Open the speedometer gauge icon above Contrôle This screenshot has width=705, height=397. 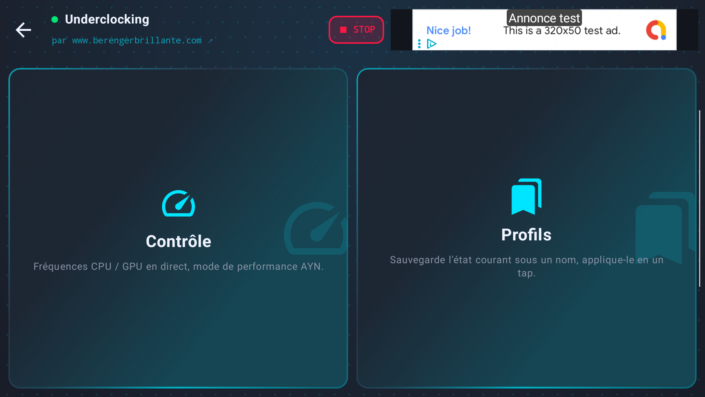pyautogui.click(x=178, y=203)
